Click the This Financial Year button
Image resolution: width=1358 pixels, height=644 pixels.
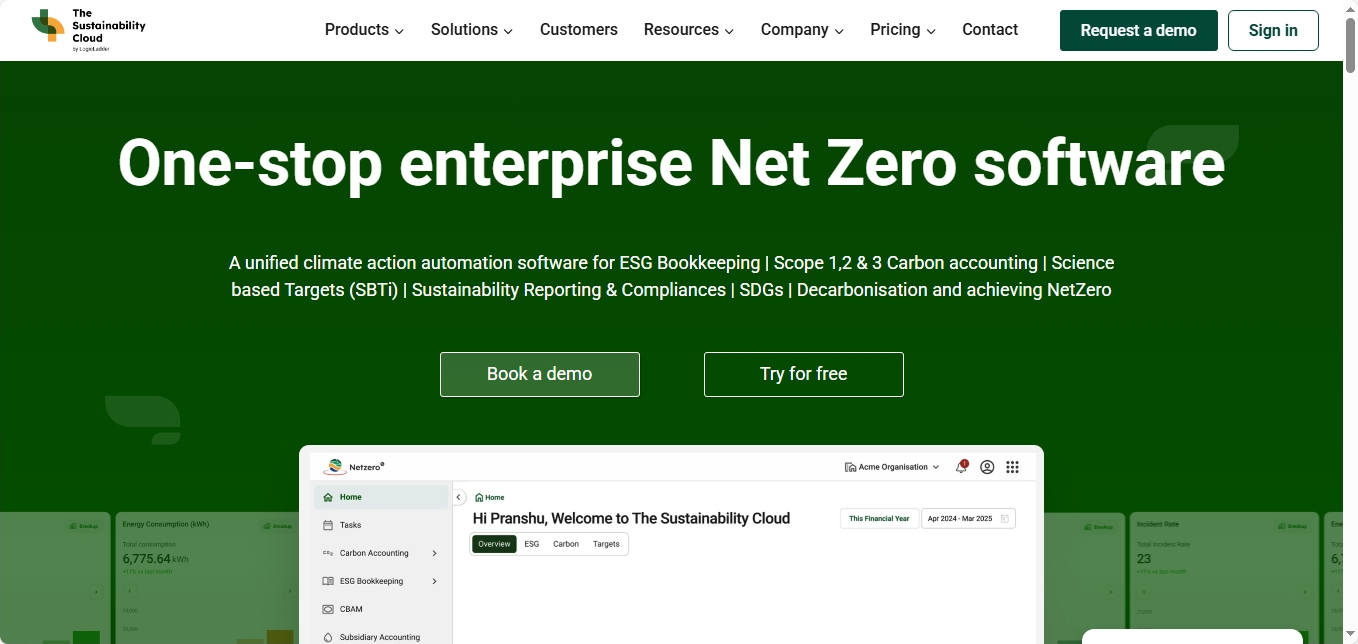pyautogui.click(x=879, y=518)
